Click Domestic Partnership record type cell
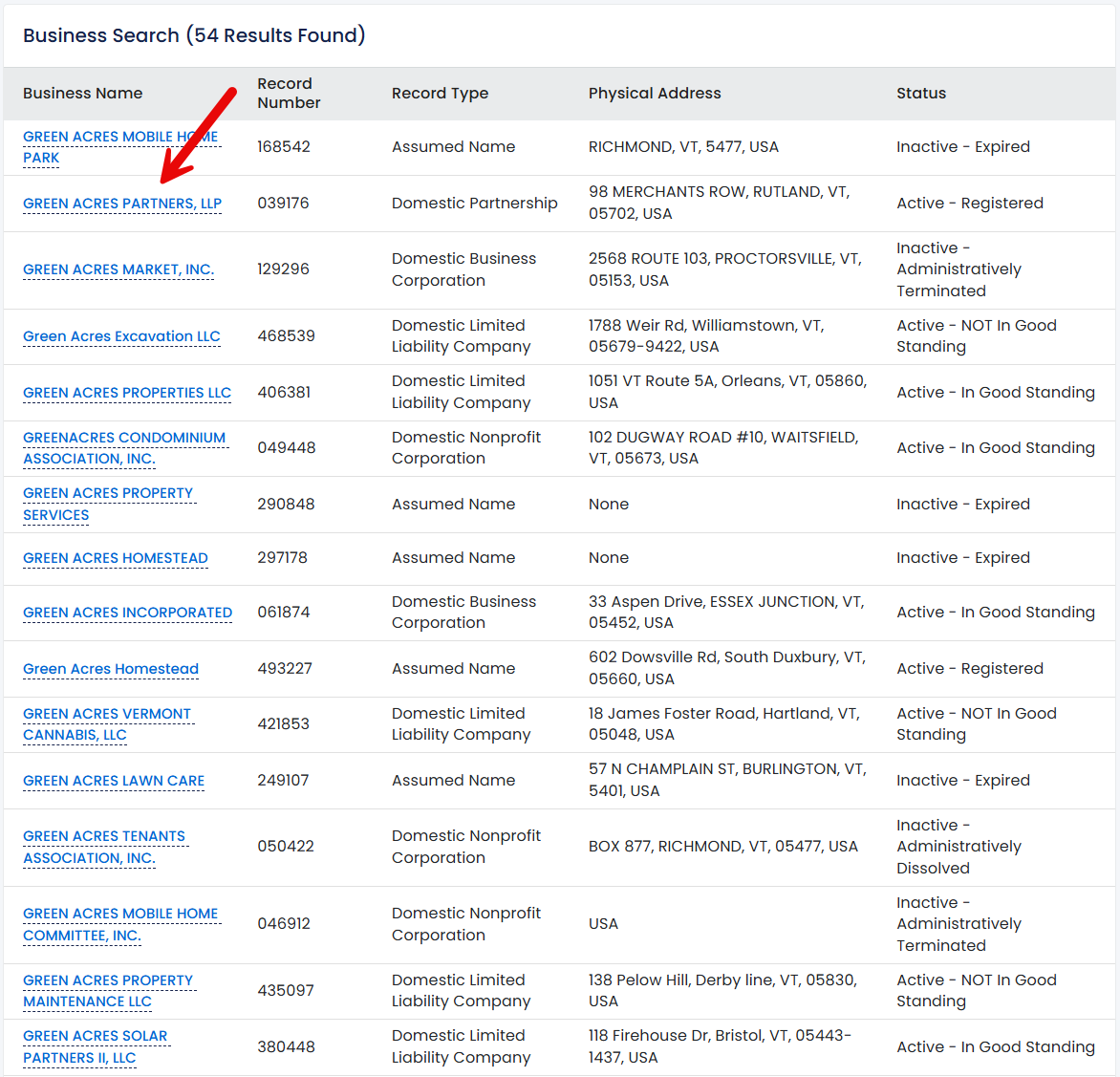The height and width of the screenshot is (1077, 1120). click(x=474, y=203)
